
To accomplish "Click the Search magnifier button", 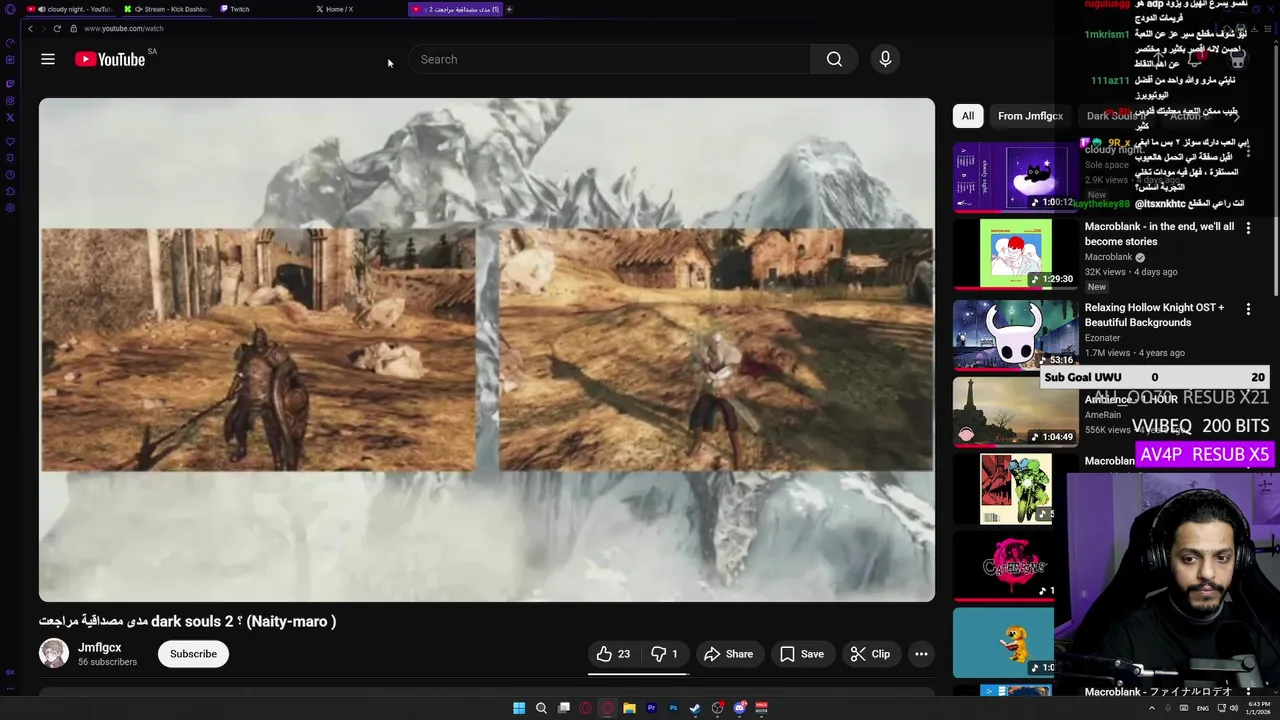I will (x=834, y=59).
